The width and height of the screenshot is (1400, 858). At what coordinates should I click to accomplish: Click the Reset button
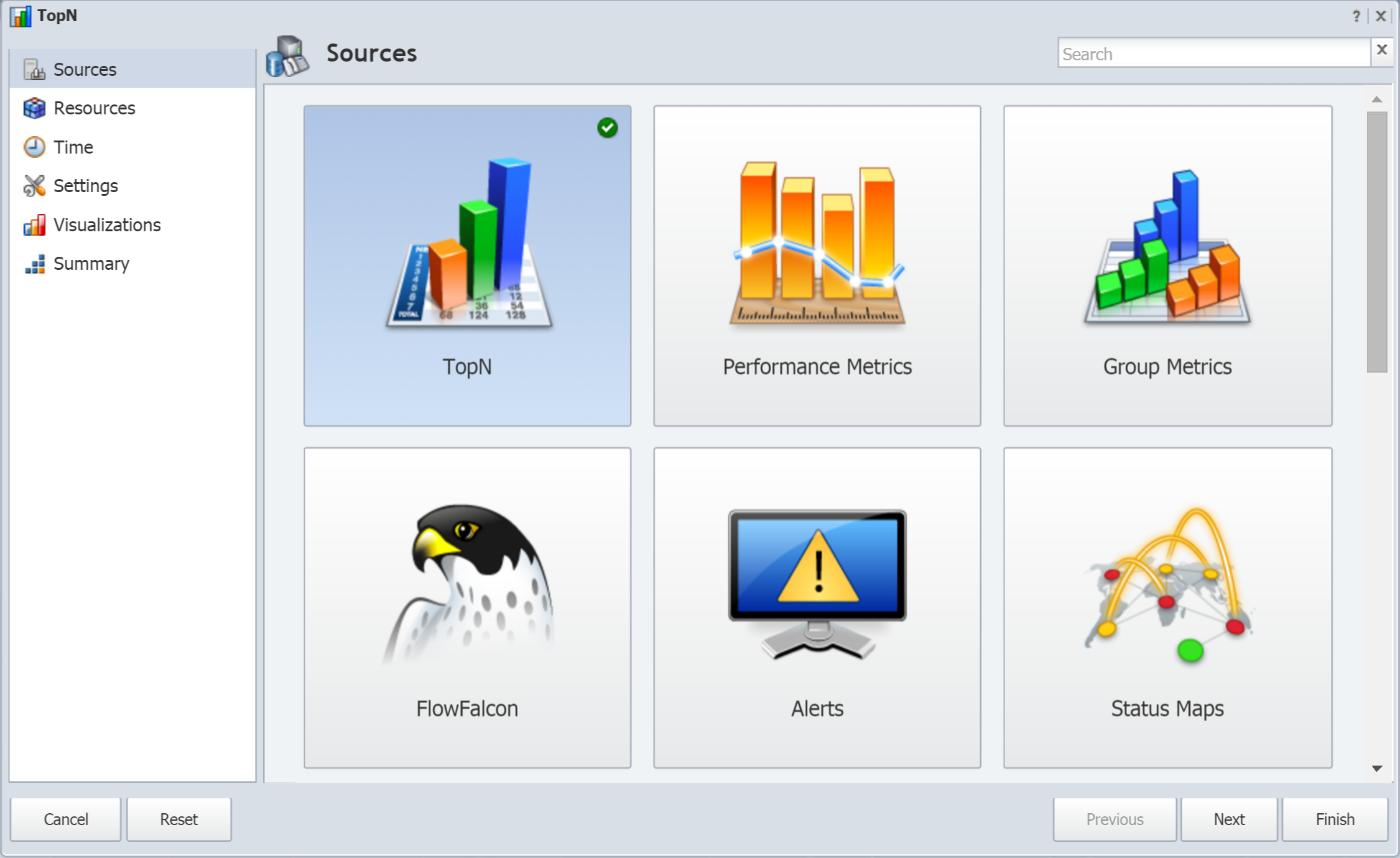click(x=178, y=818)
